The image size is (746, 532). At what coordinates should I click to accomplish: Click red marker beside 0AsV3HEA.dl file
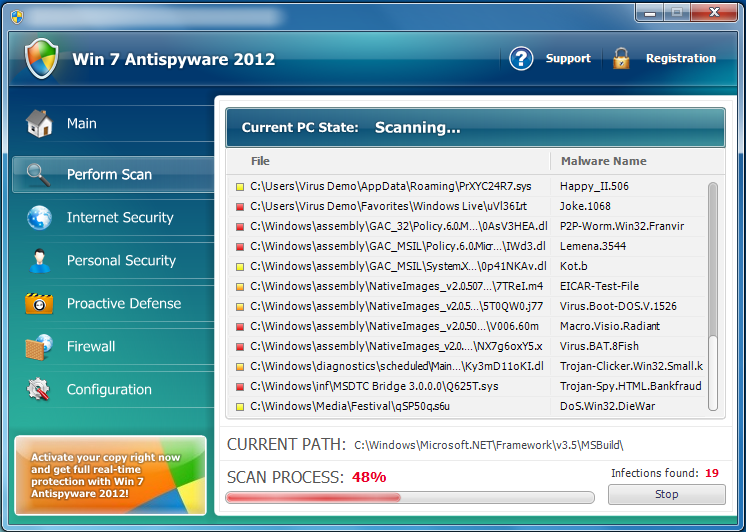pyautogui.click(x=240, y=227)
